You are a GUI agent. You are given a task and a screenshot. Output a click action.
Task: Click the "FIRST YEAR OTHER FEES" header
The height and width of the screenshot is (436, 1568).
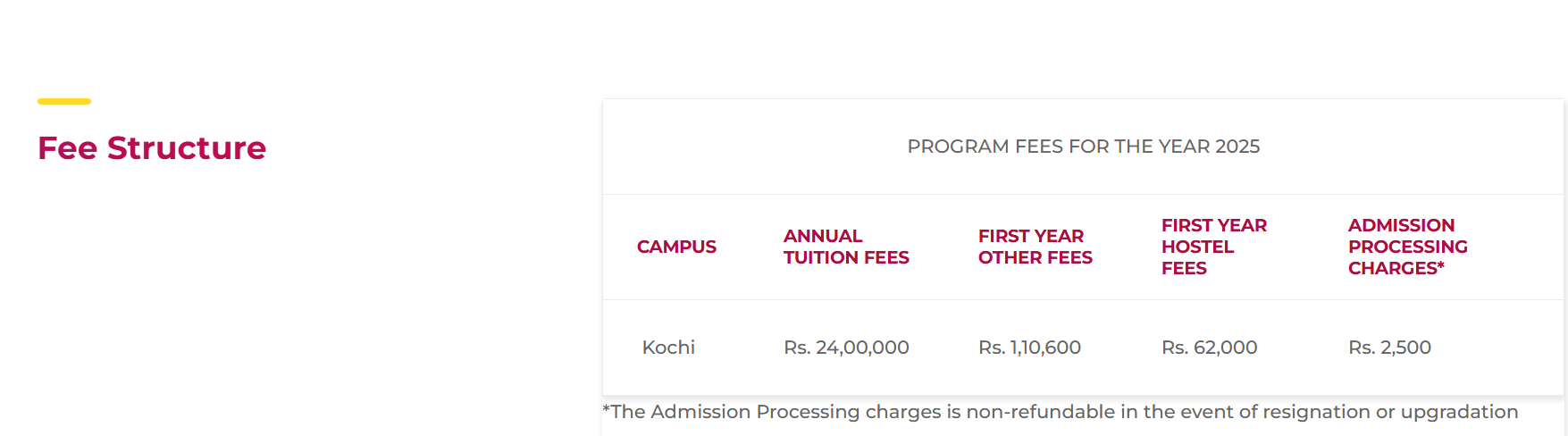(1035, 247)
